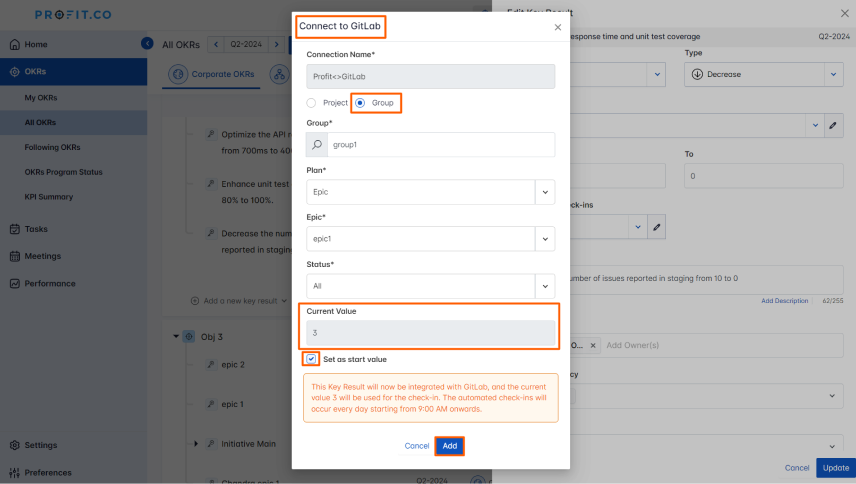856x484 pixels.
Task: Click the Performance chart icon
Action: click(15, 283)
